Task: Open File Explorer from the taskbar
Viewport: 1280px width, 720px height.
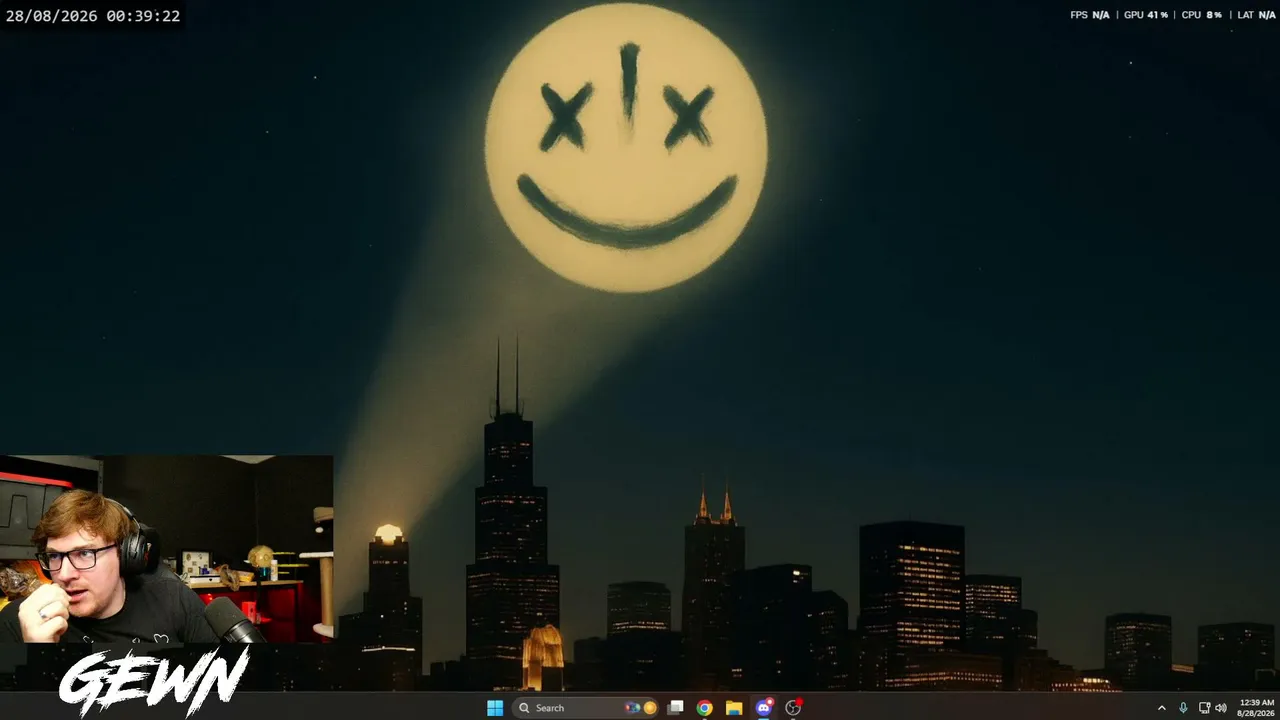Action: [734, 708]
